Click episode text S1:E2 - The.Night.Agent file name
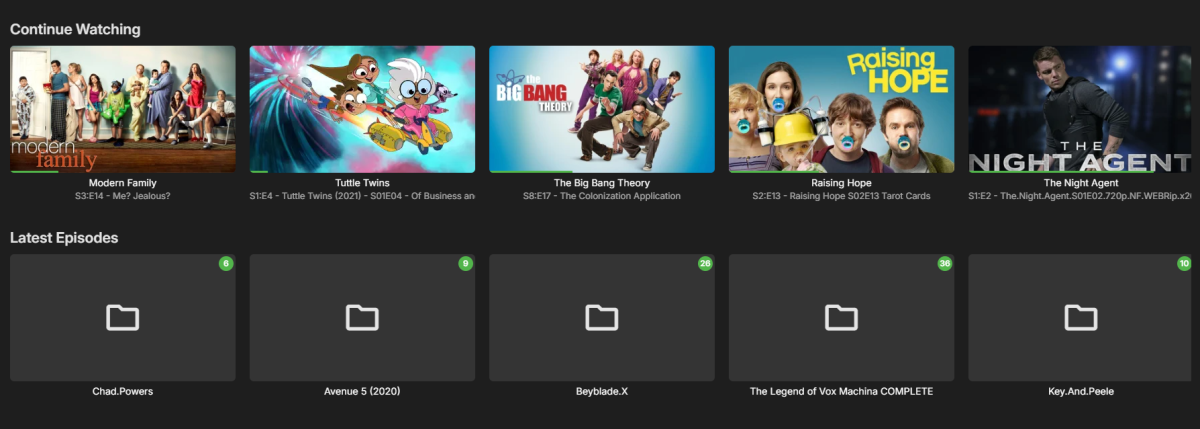This screenshot has height=429, width=1200. (1081, 196)
